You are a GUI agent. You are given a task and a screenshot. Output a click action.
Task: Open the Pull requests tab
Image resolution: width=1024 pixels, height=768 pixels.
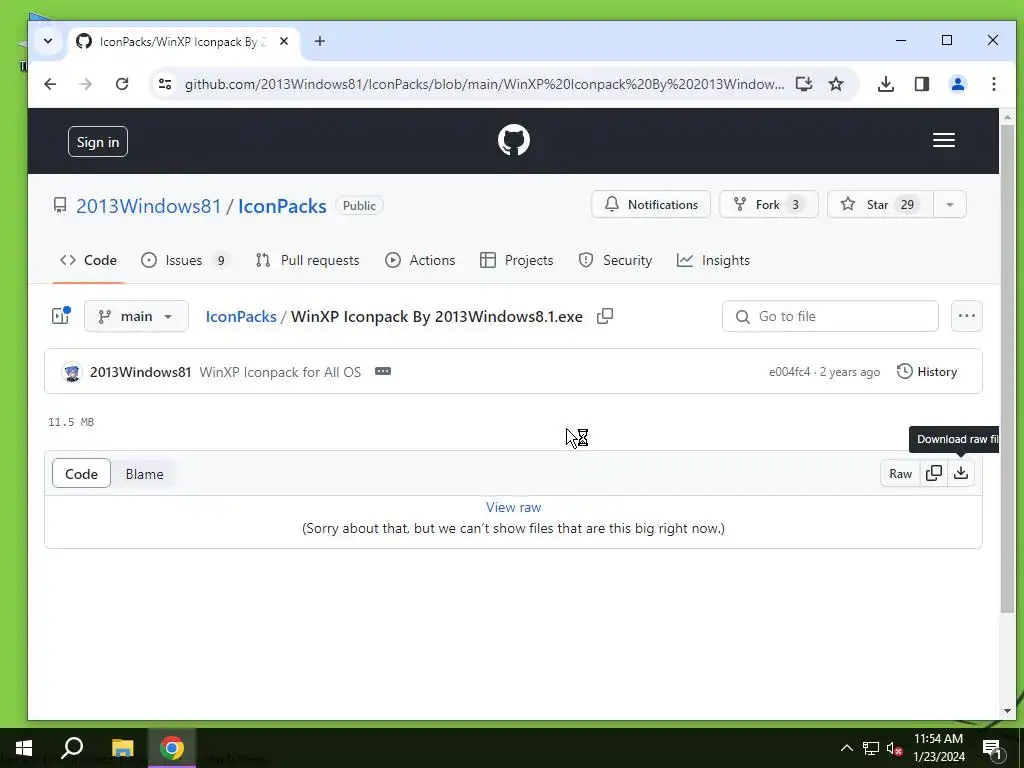(x=308, y=260)
